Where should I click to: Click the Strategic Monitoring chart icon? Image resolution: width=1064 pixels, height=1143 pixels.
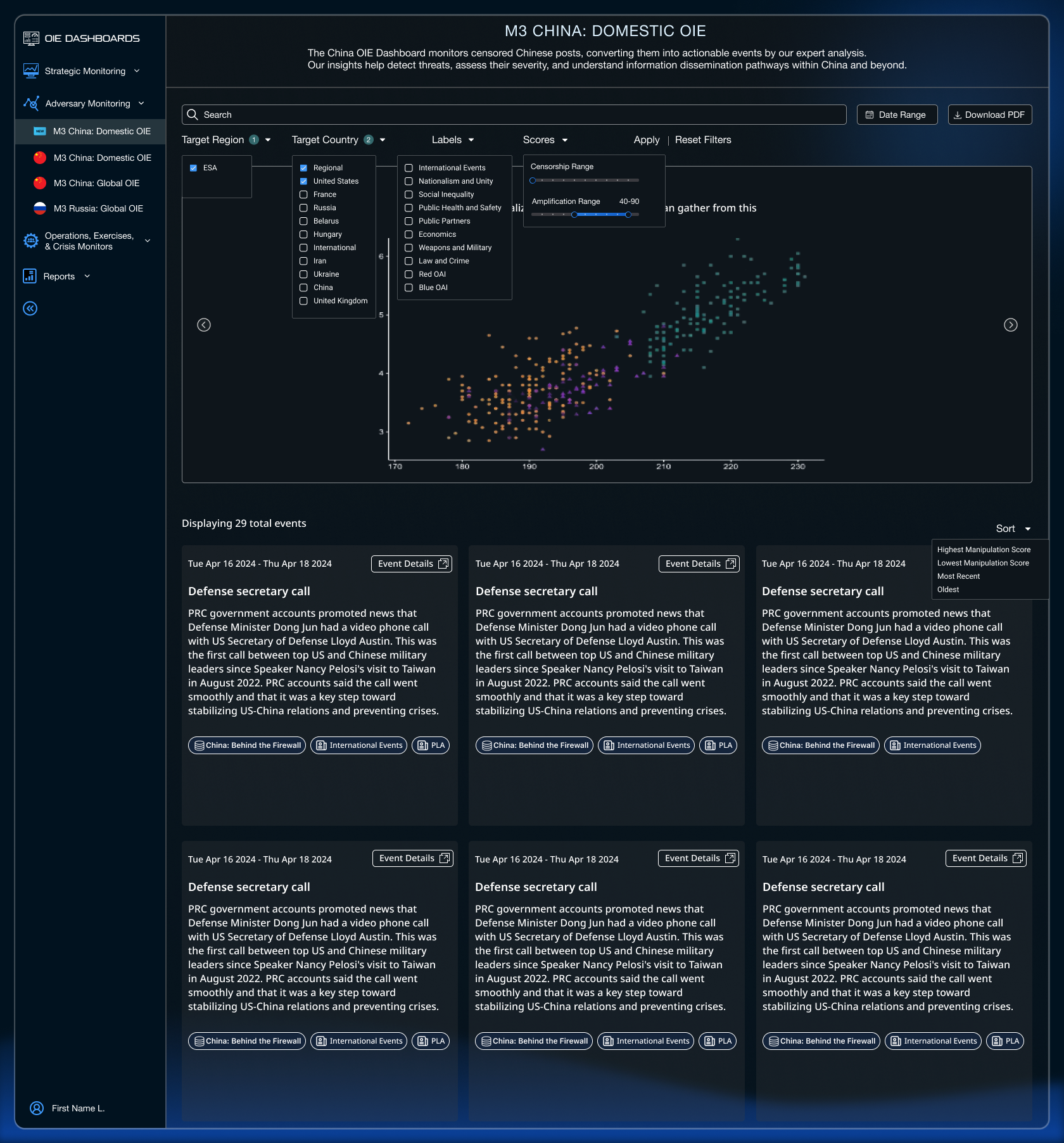coord(30,71)
